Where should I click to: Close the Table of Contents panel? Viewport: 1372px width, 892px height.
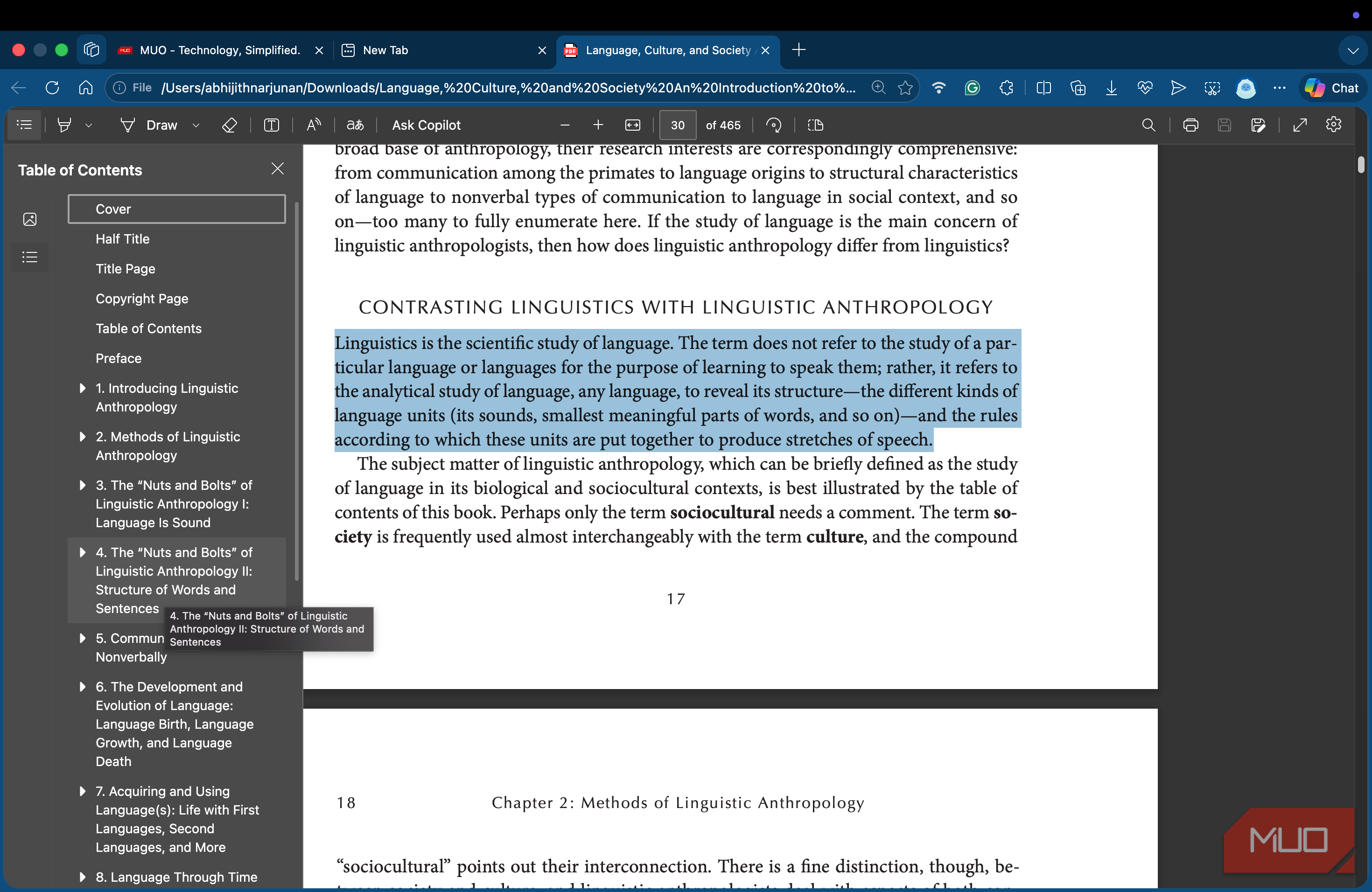(x=277, y=169)
